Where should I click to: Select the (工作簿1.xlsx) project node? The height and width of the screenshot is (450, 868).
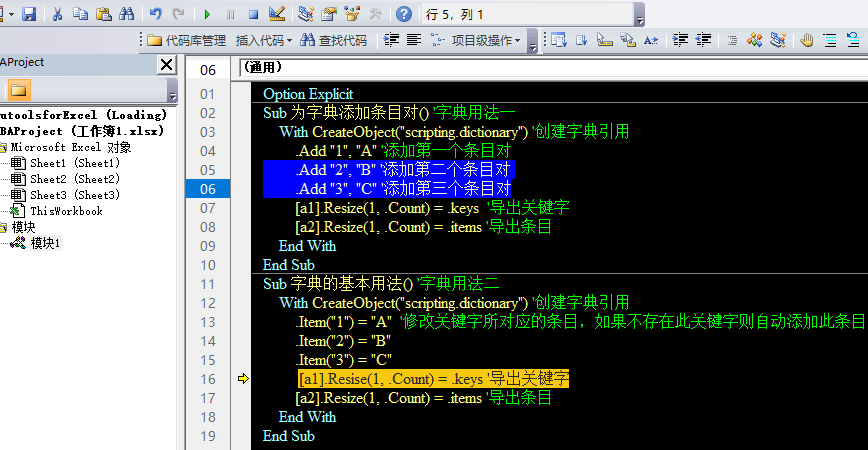(x=82, y=131)
